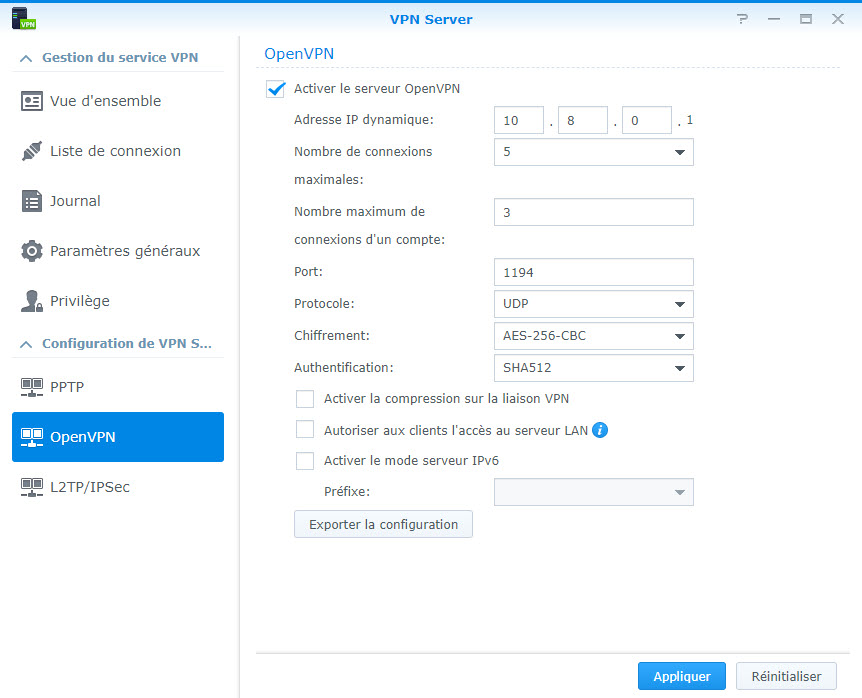Click the VPN Server window title
862x698 pixels.
431,19
